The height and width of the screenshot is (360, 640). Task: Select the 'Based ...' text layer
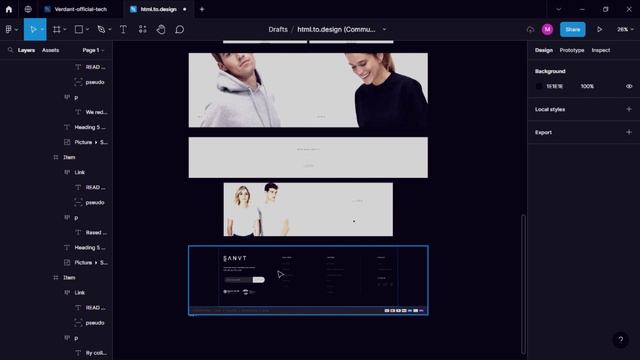pyautogui.click(x=96, y=232)
